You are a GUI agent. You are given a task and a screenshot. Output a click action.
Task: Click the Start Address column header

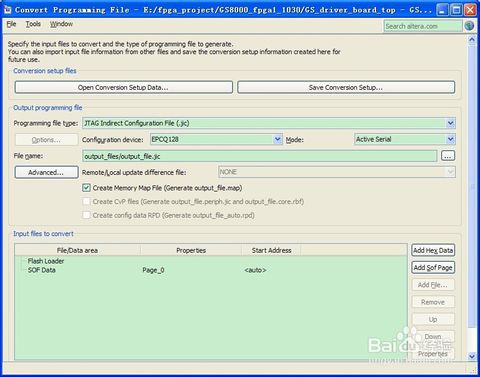coord(271,250)
